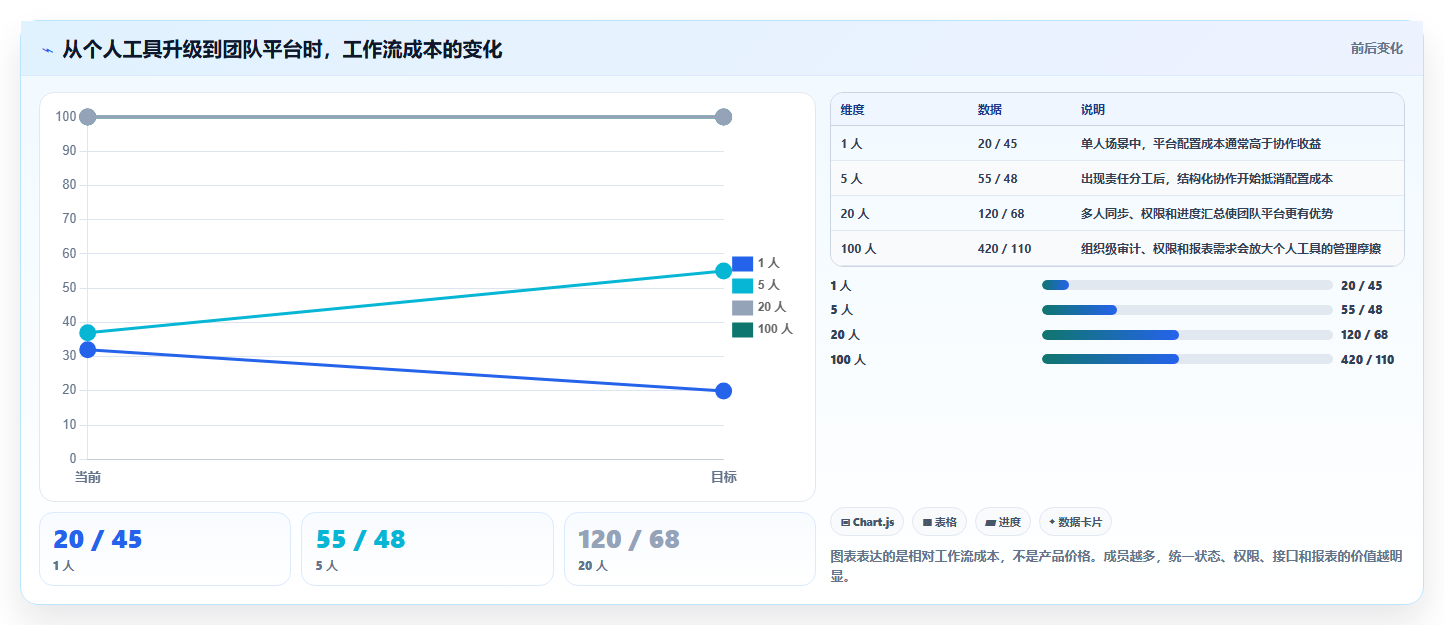Screen dimensions: 1444x625
Task: Click the 50 y-axis tick label
Action: point(69,288)
